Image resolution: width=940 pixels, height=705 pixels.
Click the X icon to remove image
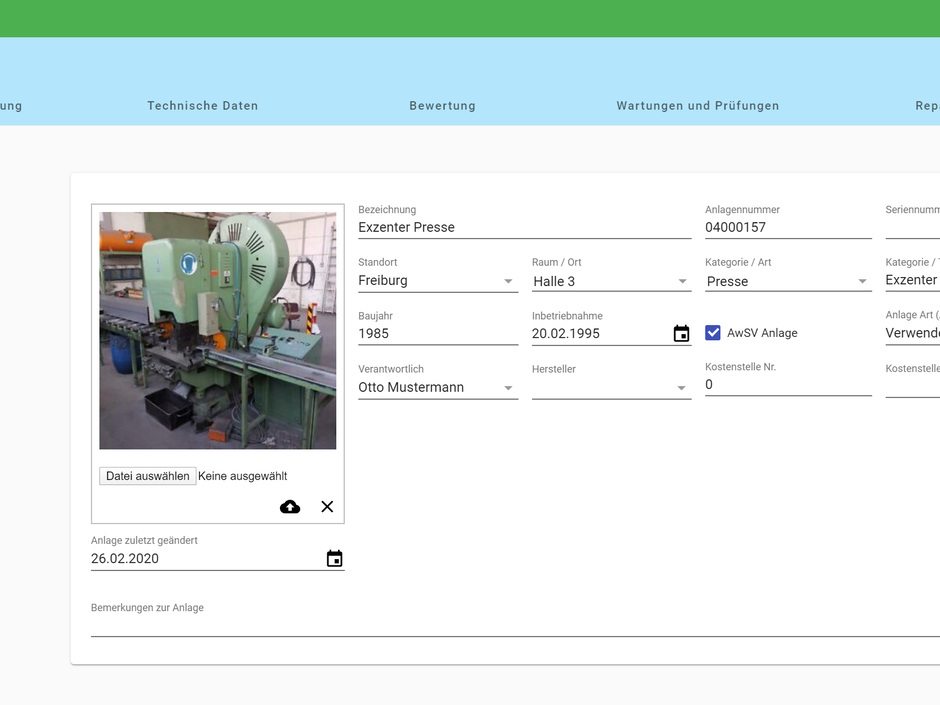coord(327,507)
